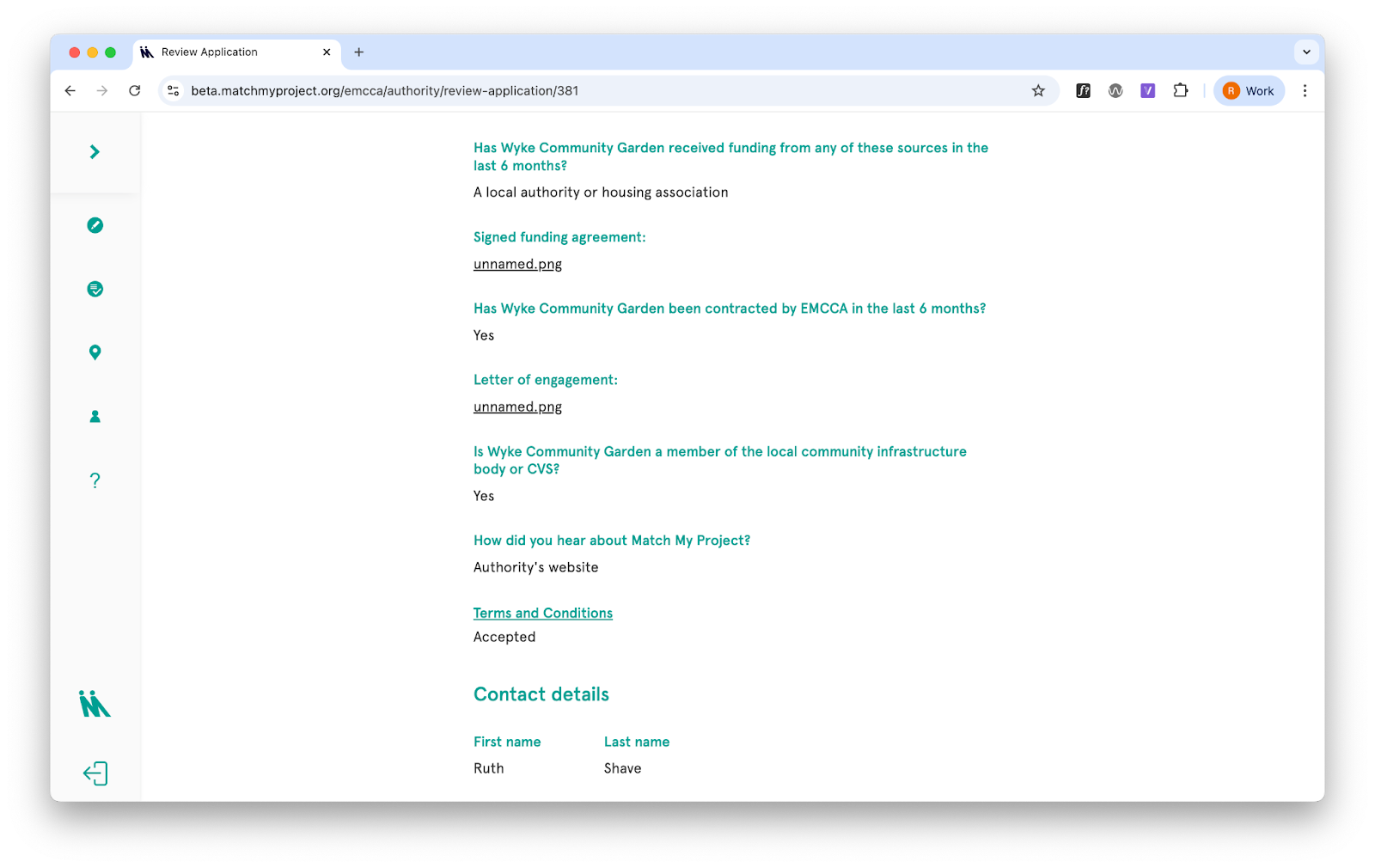
Task: Bookmark this page with the star icon
Action: click(x=1038, y=91)
